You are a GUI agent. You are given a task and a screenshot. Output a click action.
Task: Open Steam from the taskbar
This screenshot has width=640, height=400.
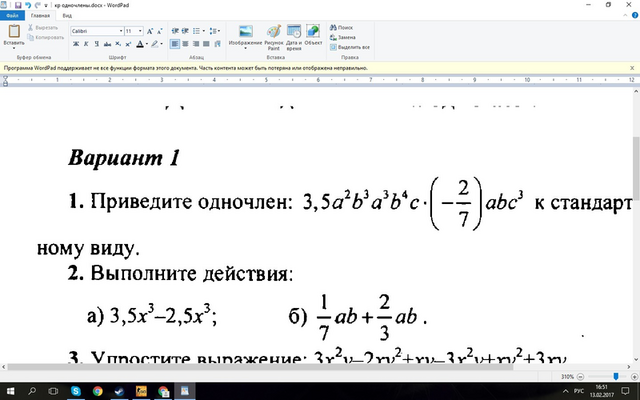pos(119,391)
